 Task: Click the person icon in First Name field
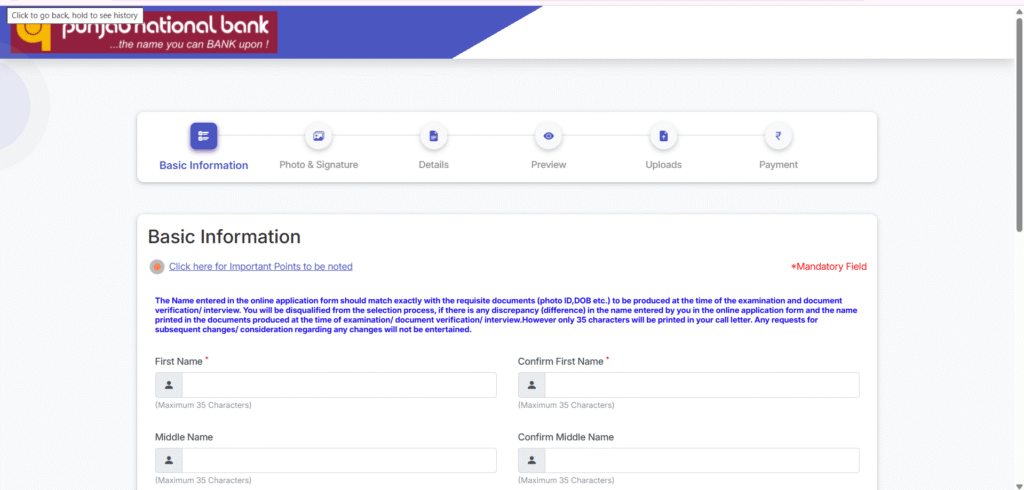(169, 385)
